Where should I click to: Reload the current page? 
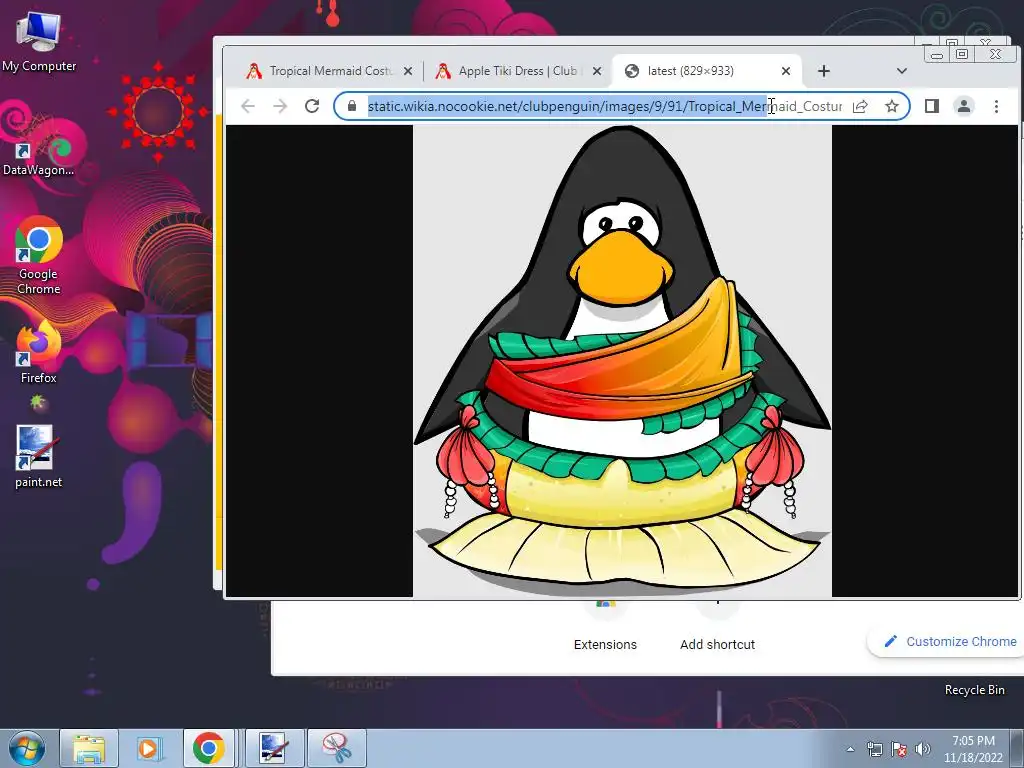(312, 106)
